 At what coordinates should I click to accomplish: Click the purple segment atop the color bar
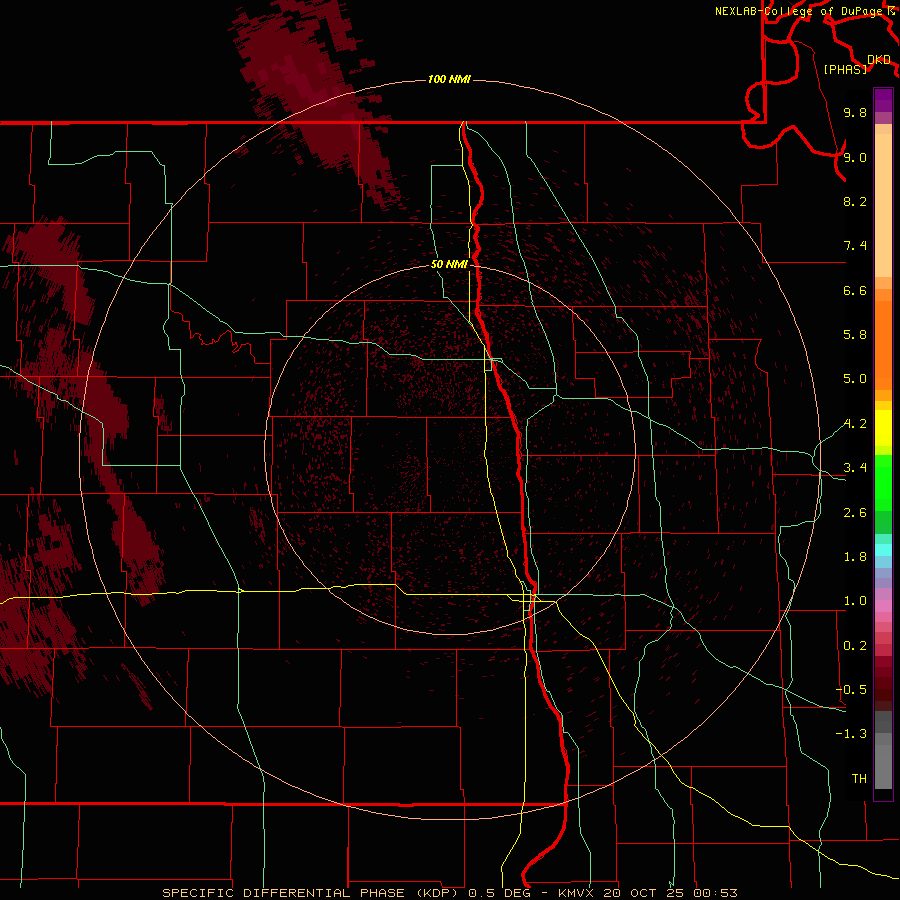click(x=883, y=100)
